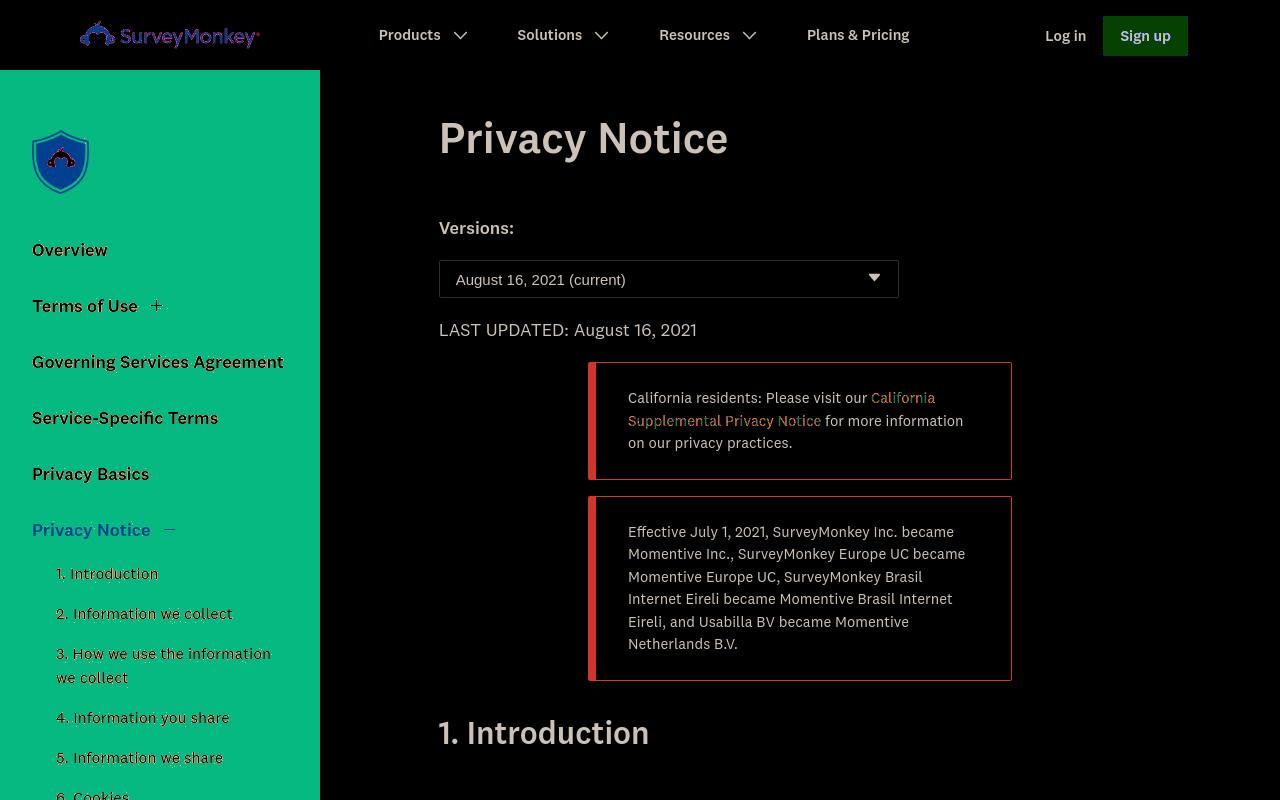1280x800 pixels.
Task: Expand the Products chevron arrow
Action: [x=461, y=35]
